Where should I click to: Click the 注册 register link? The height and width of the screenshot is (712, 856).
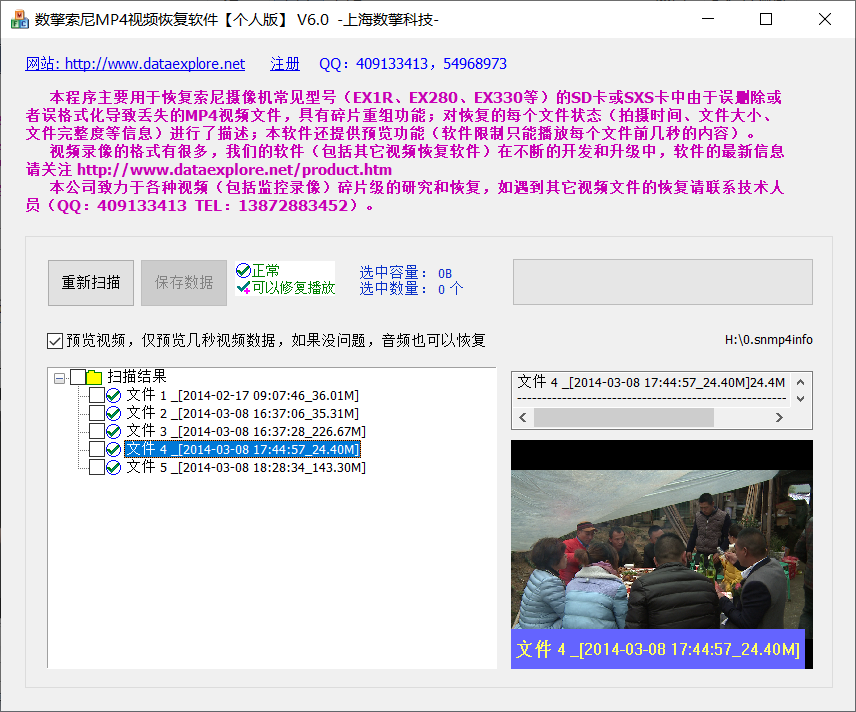click(x=285, y=64)
